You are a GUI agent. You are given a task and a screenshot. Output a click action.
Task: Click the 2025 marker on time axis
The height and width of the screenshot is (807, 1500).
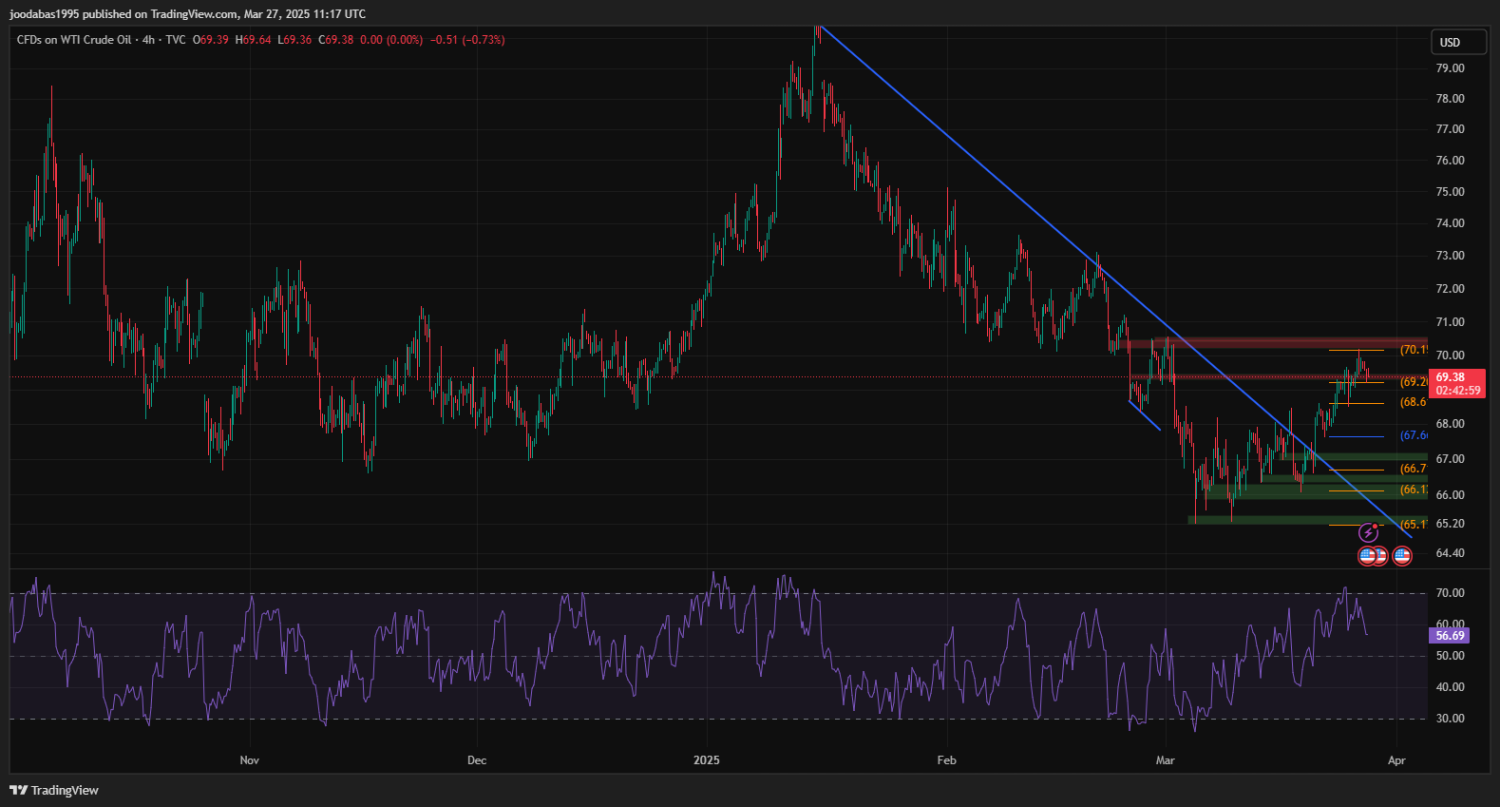(706, 760)
